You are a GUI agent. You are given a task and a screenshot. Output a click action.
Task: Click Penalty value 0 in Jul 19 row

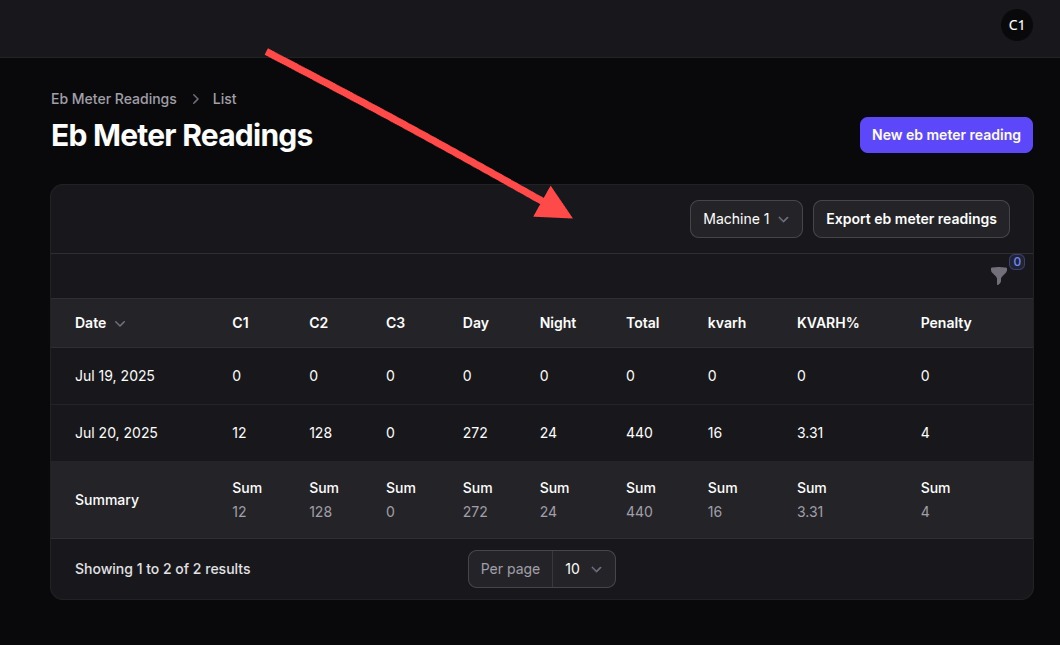point(925,376)
